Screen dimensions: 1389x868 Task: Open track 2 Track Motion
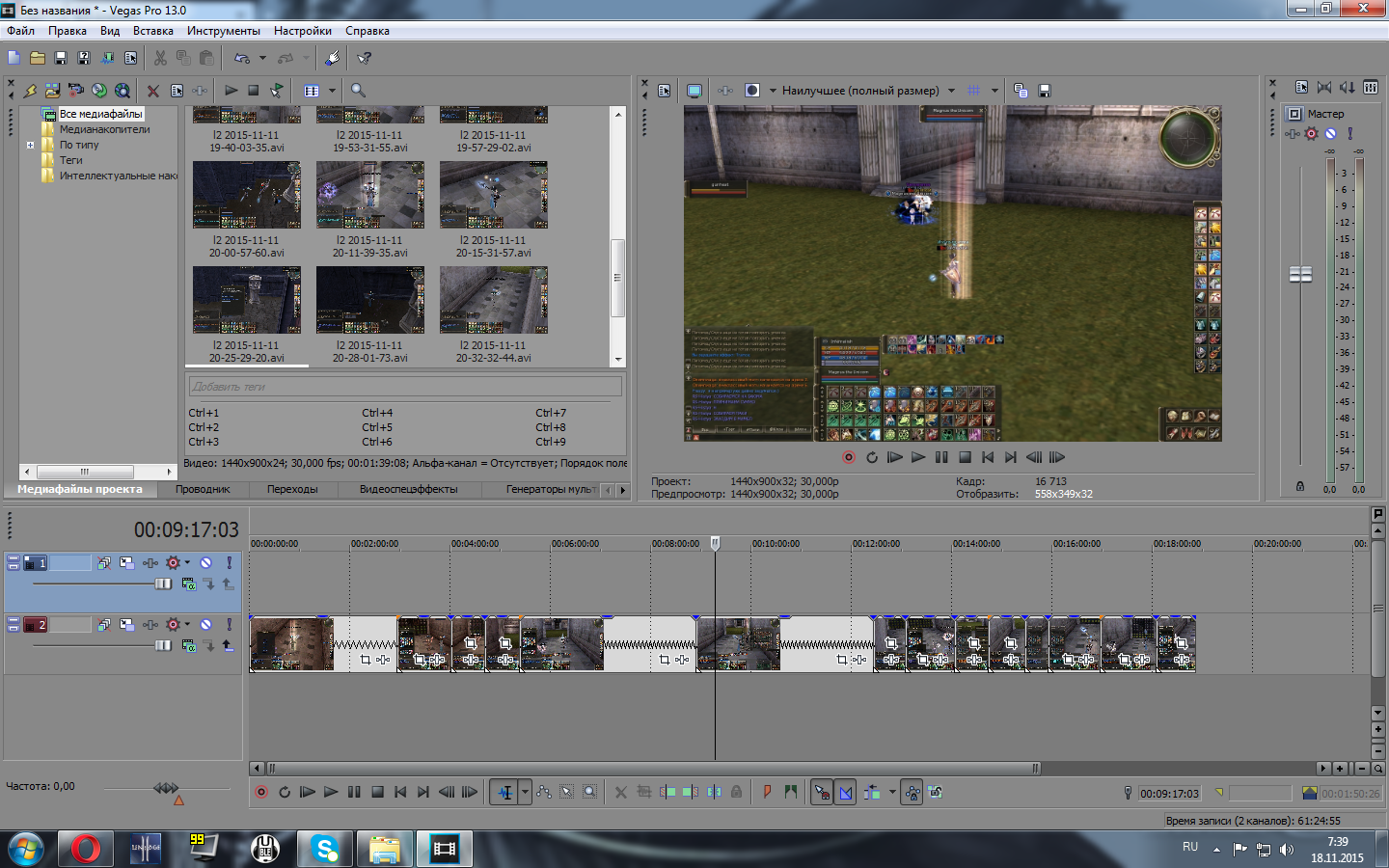[x=126, y=625]
